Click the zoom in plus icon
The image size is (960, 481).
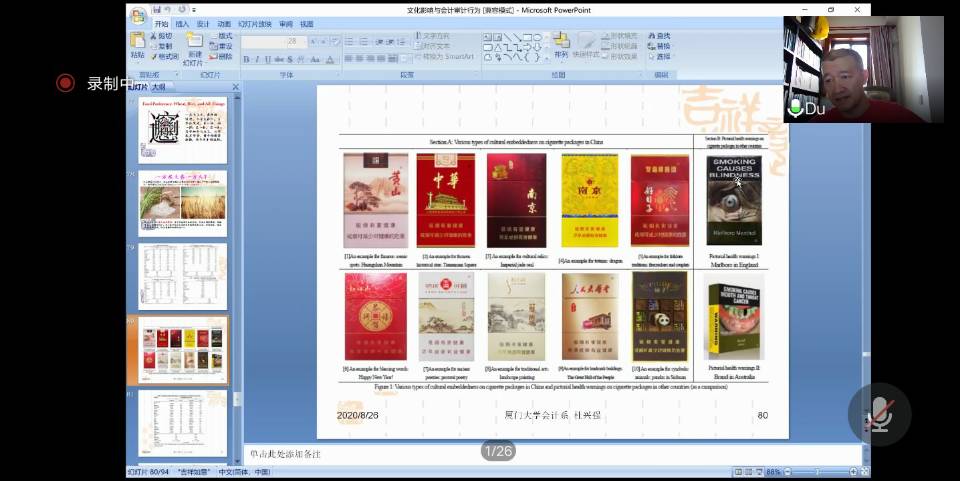point(852,472)
